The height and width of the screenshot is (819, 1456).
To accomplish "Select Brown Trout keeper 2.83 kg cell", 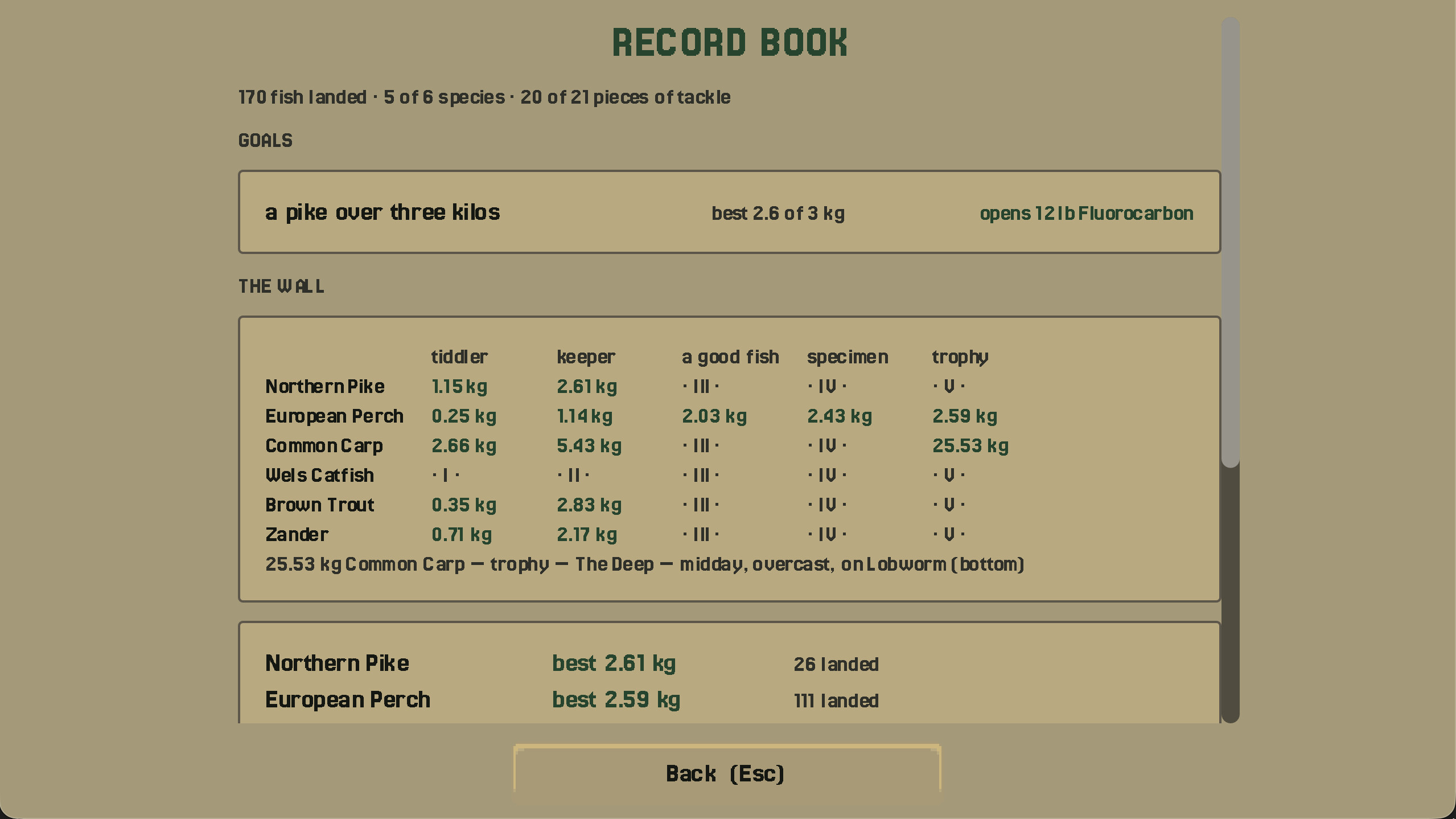I will (x=589, y=505).
